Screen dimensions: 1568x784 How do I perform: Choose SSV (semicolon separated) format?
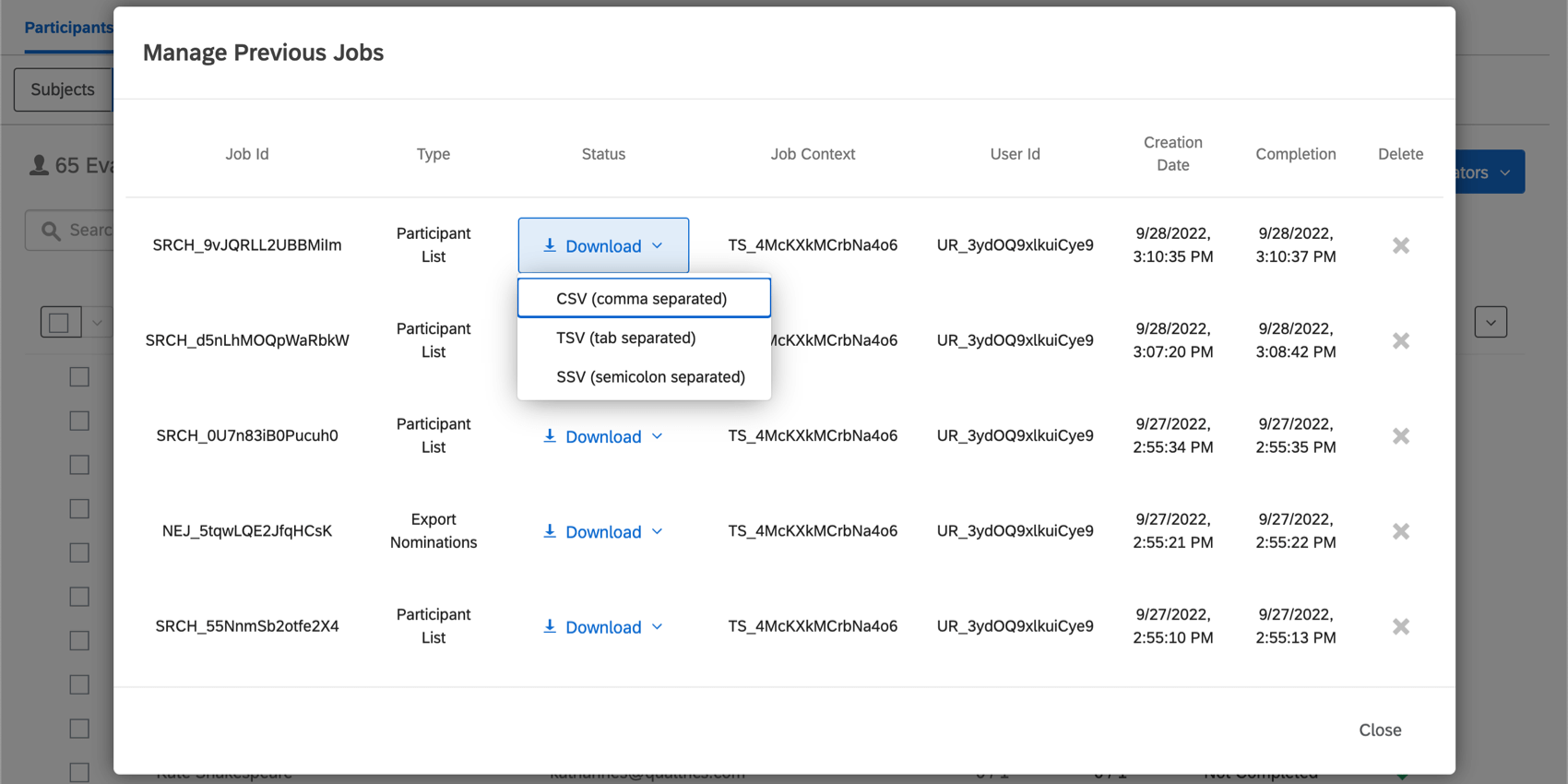point(650,376)
